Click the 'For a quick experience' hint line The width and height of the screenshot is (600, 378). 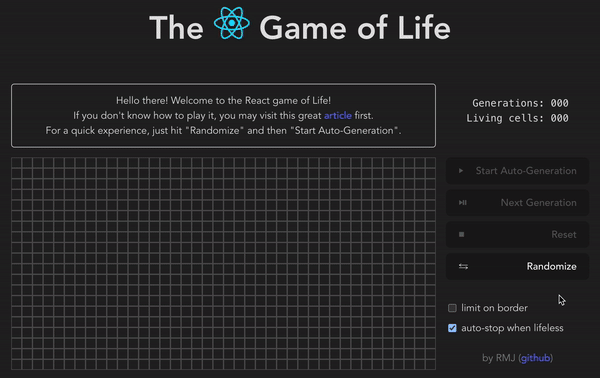[x=223, y=130]
